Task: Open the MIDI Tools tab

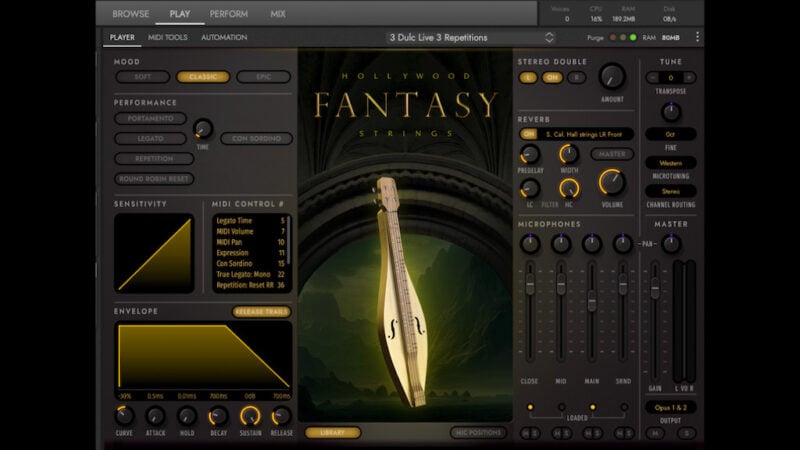Action: (168, 37)
